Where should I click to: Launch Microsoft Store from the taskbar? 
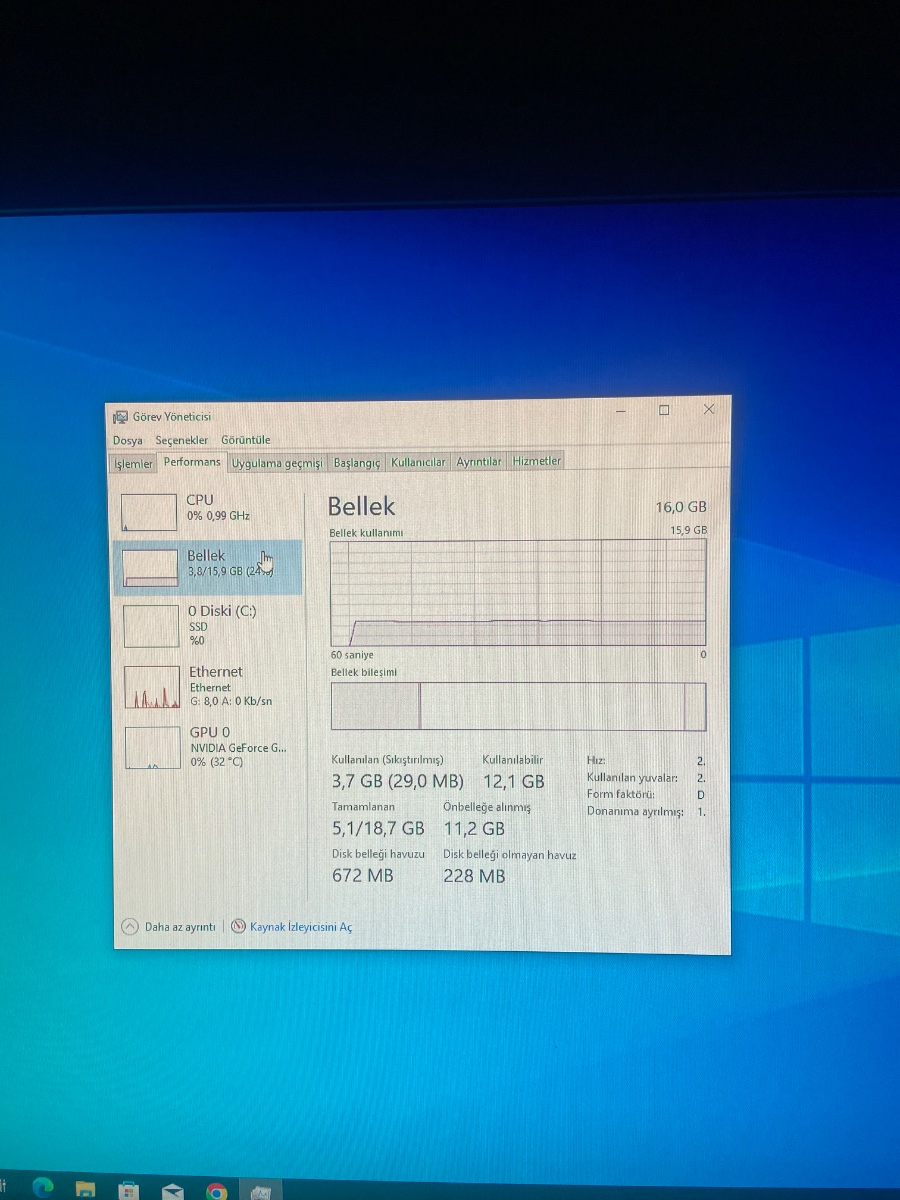(x=129, y=1190)
